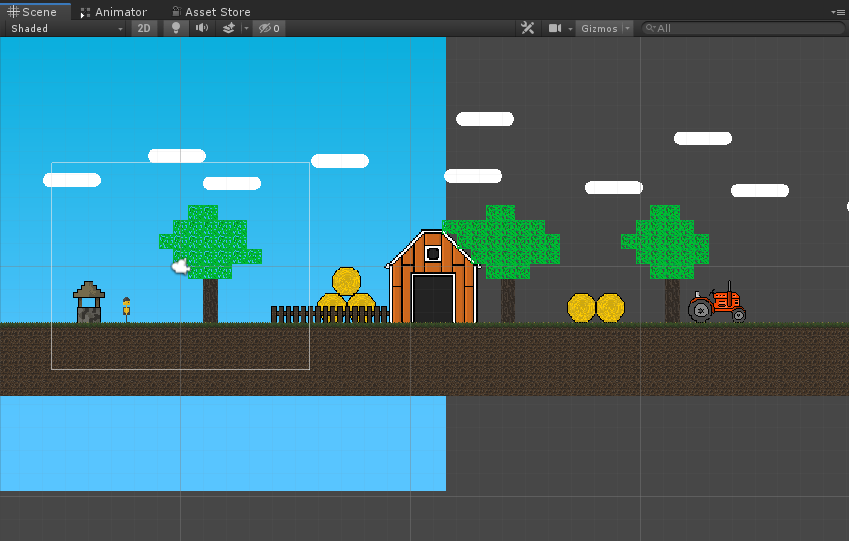
Task: Expand the Gizmos dropdown arrow
Action: click(x=628, y=29)
